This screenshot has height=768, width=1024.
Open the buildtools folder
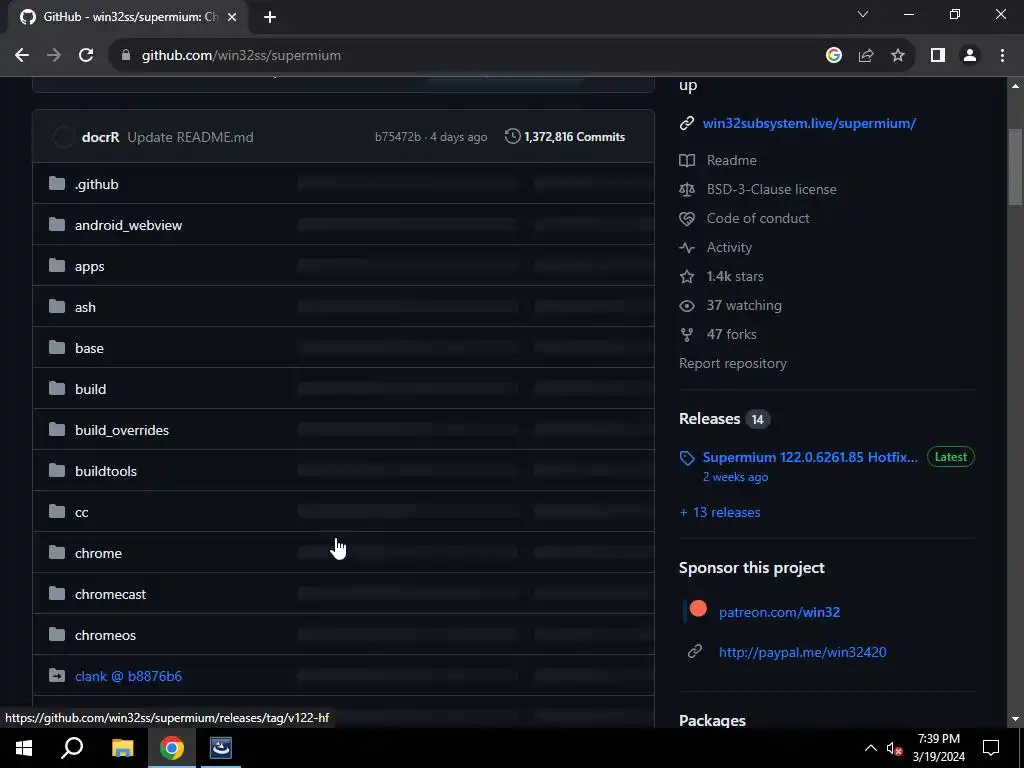(x=106, y=472)
